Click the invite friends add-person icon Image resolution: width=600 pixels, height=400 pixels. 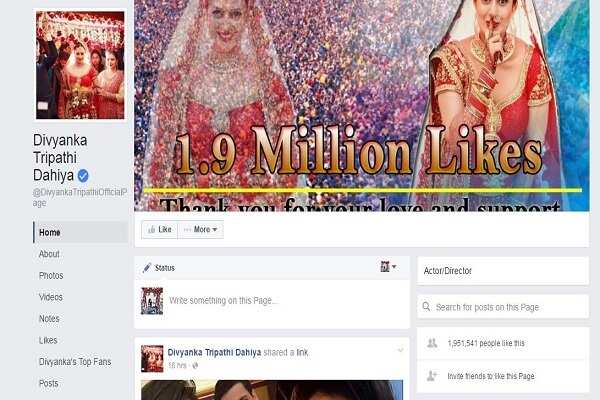coord(432,375)
